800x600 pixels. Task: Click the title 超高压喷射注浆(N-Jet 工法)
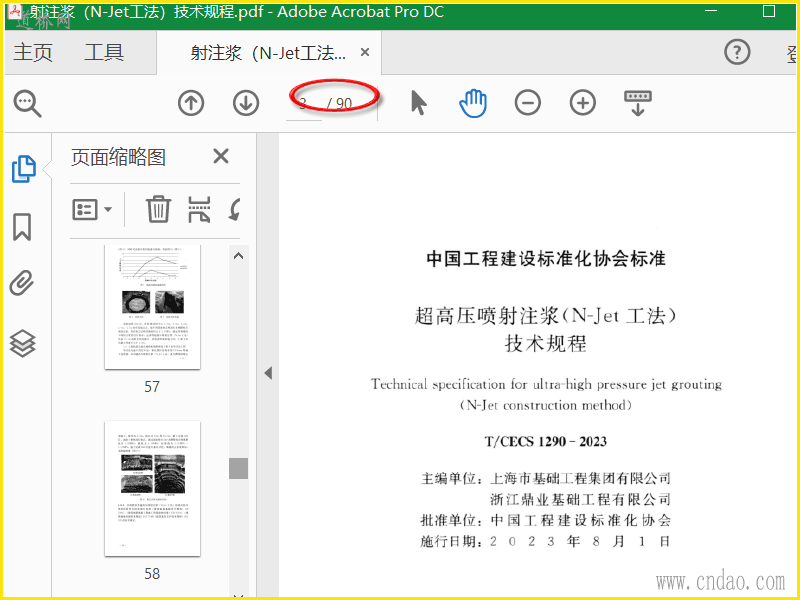[x=545, y=316]
